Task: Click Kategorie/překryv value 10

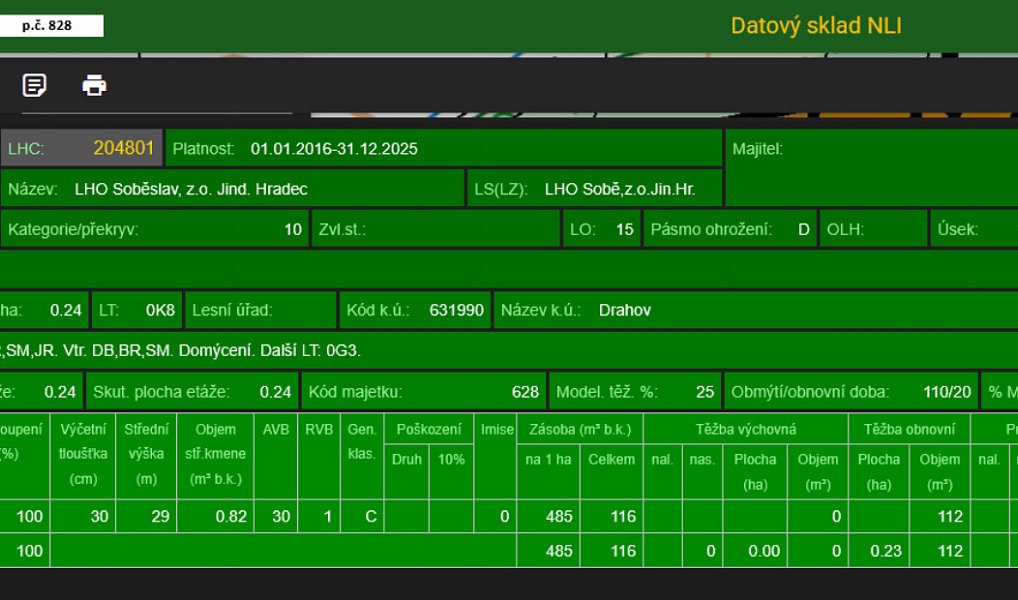Action: [293, 229]
